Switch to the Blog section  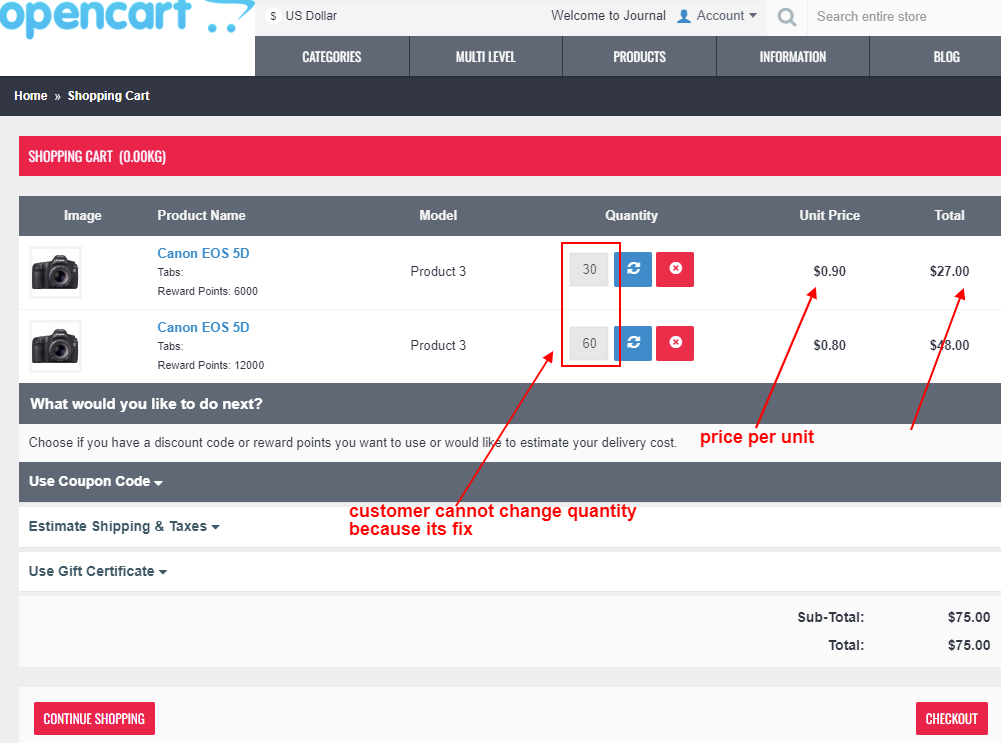pyautogui.click(x=946, y=56)
